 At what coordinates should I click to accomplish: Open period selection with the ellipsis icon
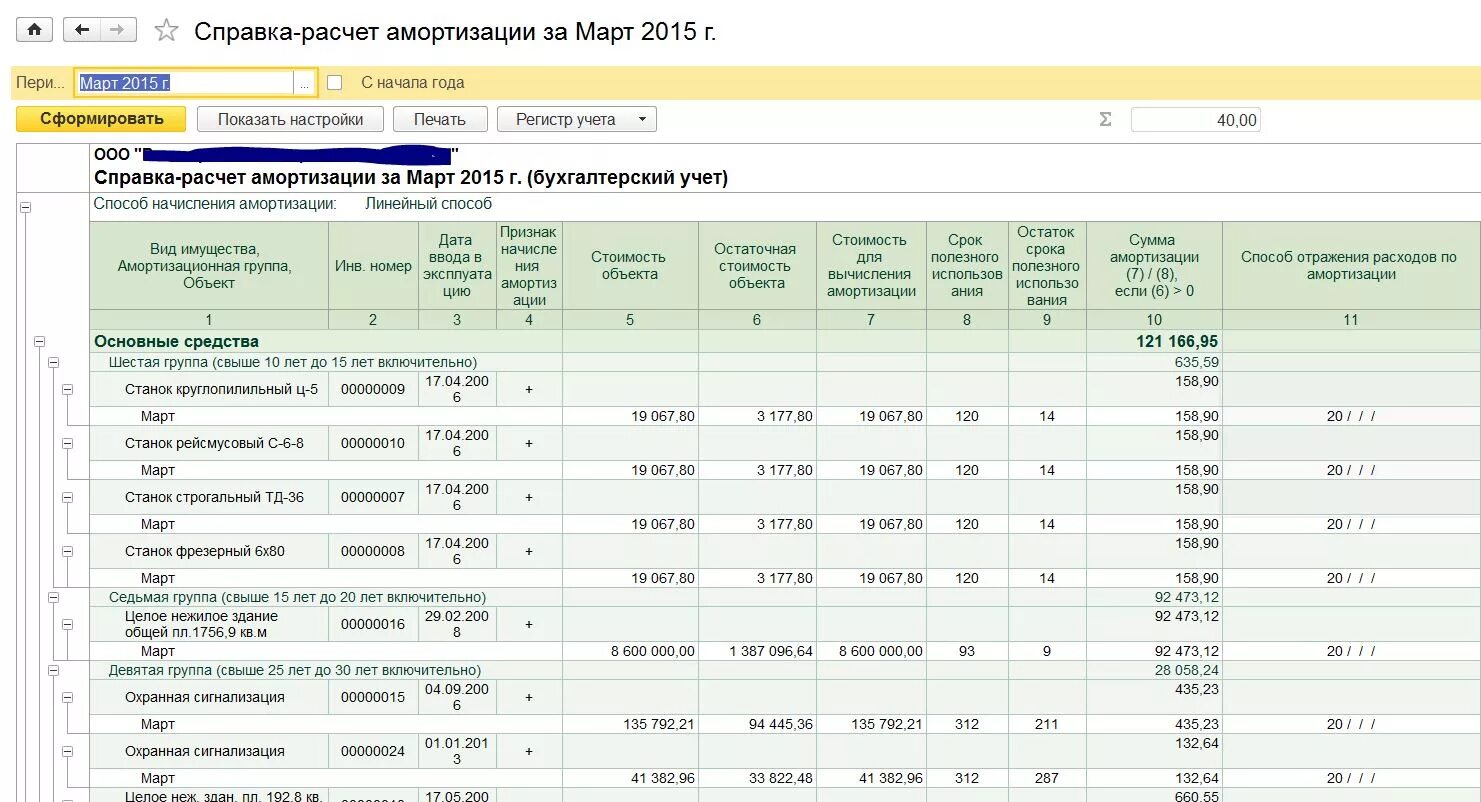coord(305,82)
